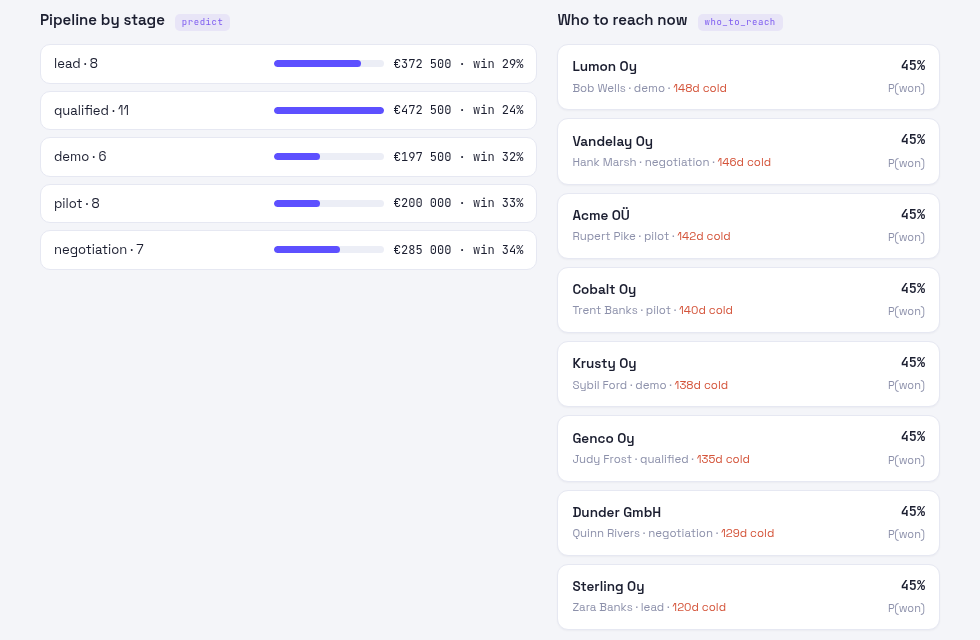Click the who_to_reach tag badge

[x=740, y=22]
